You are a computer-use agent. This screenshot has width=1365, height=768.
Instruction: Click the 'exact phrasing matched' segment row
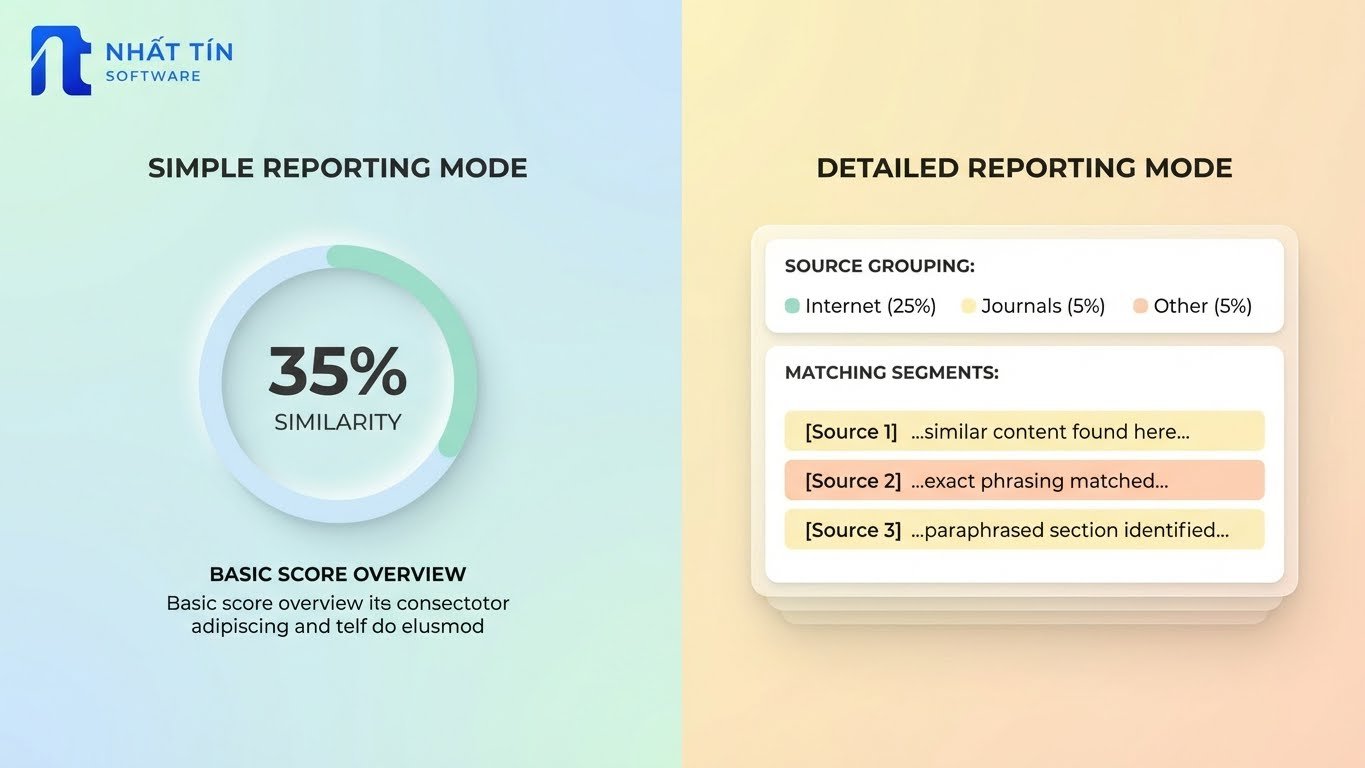click(1024, 480)
